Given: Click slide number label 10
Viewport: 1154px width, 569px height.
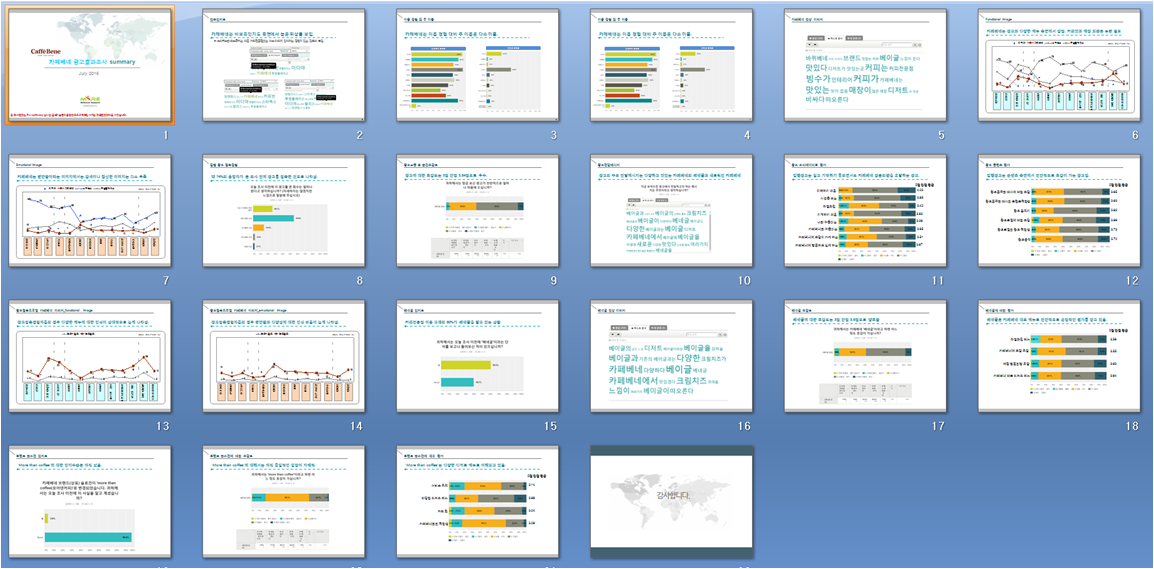Looking at the screenshot, I should click(743, 280).
